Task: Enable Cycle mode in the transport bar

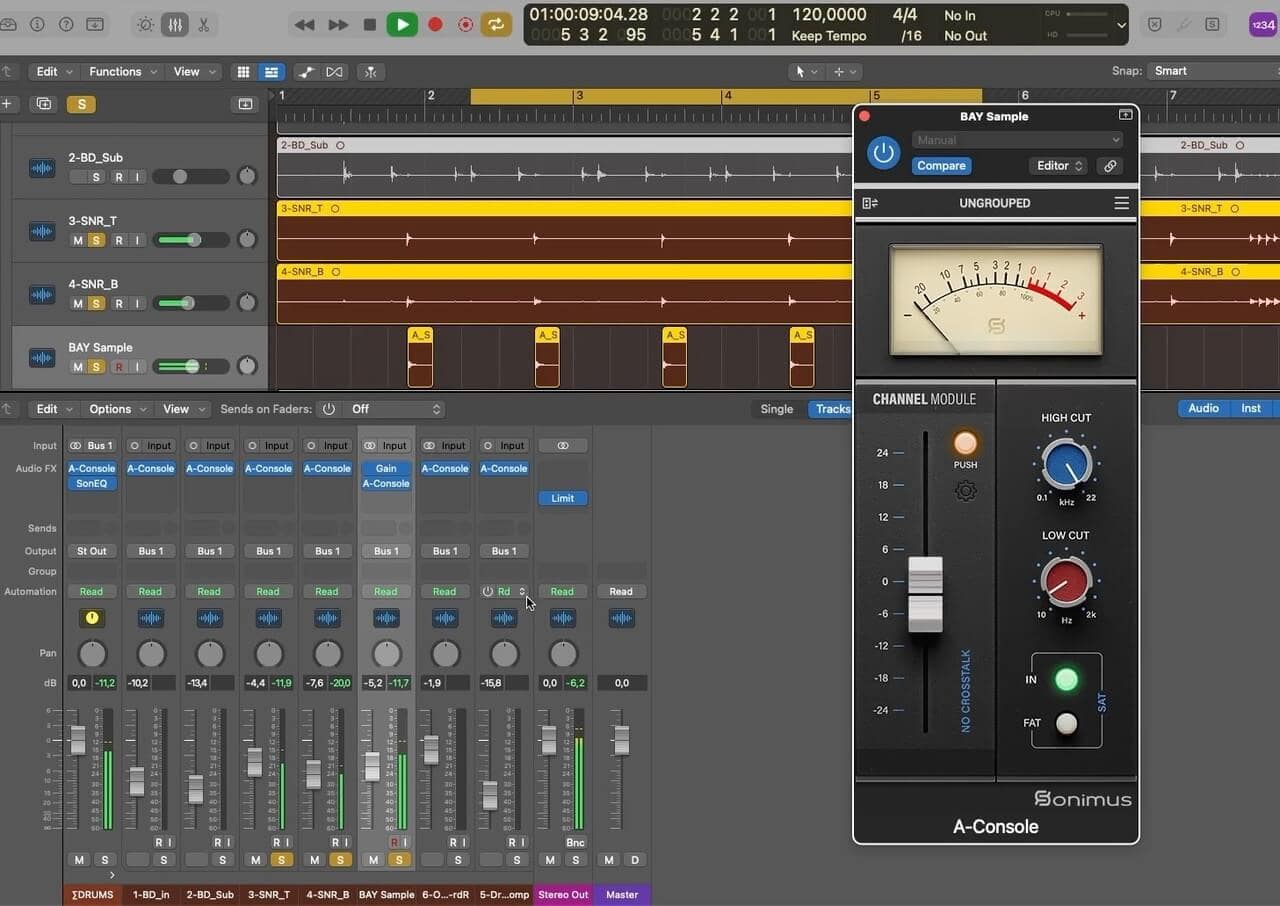Action: click(x=497, y=24)
